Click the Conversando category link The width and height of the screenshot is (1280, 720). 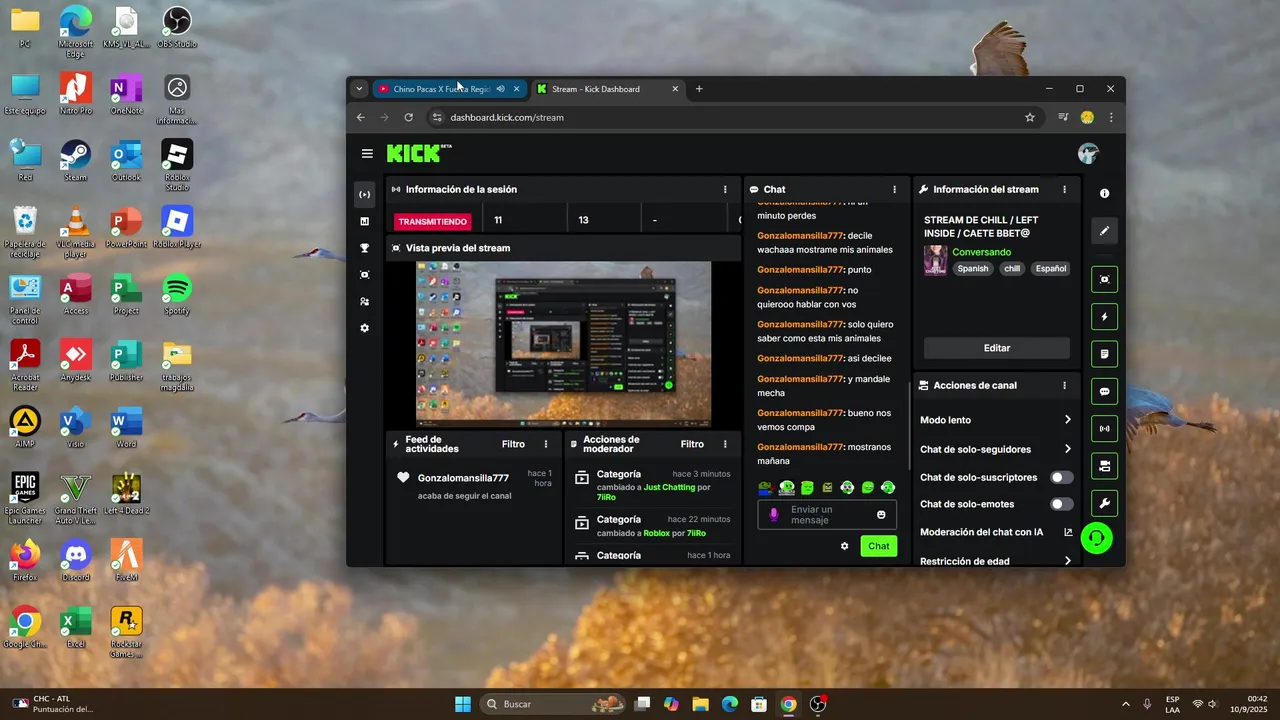click(x=981, y=252)
